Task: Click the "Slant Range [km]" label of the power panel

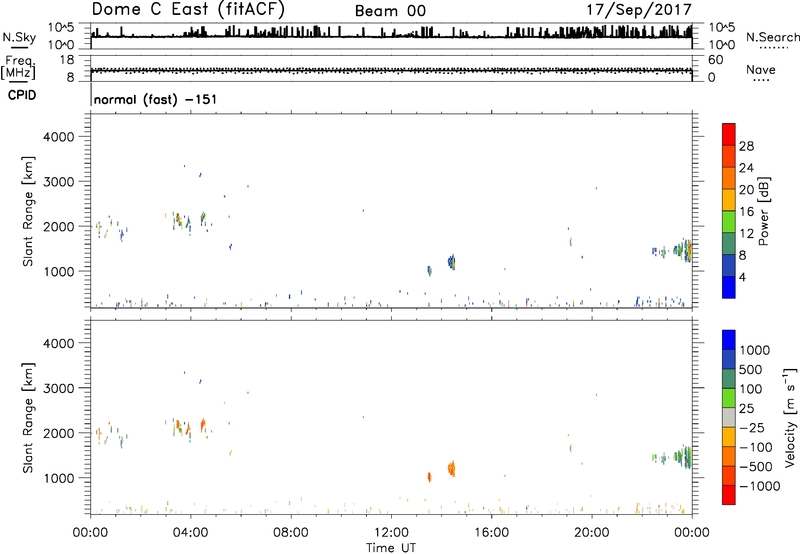Action: click(28, 211)
